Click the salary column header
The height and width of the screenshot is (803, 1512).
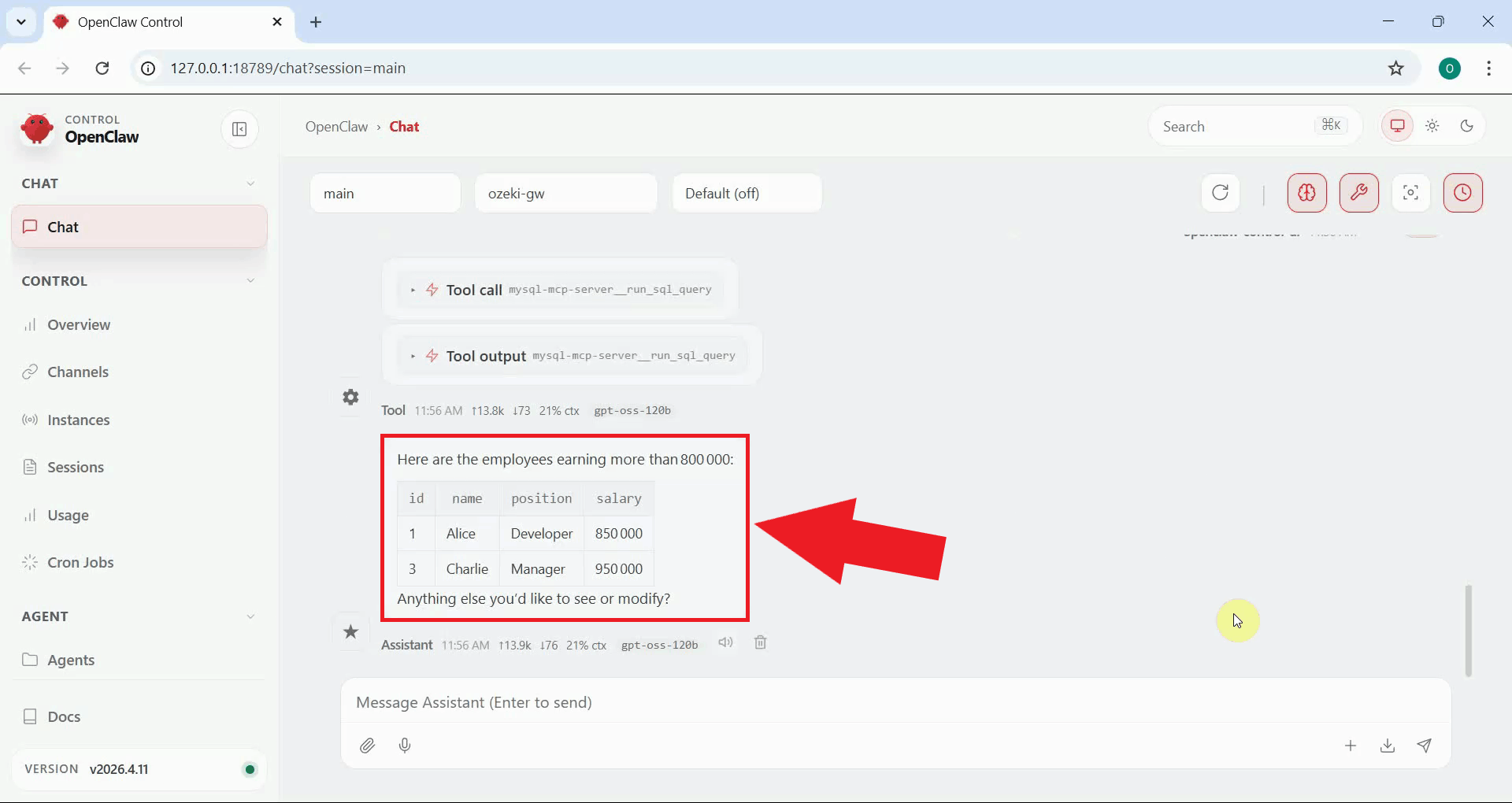click(x=619, y=498)
